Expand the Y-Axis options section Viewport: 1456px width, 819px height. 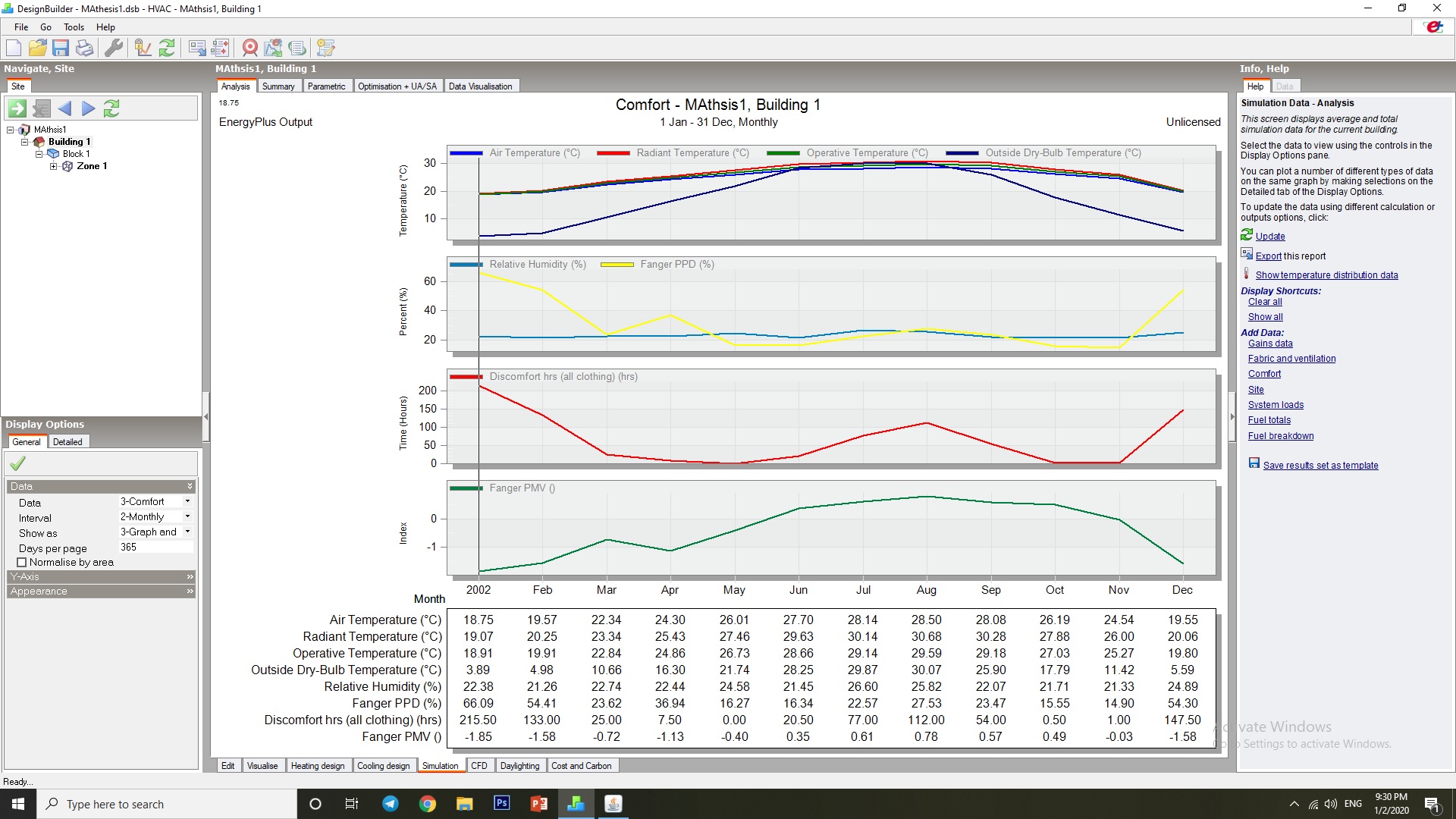[x=101, y=576]
